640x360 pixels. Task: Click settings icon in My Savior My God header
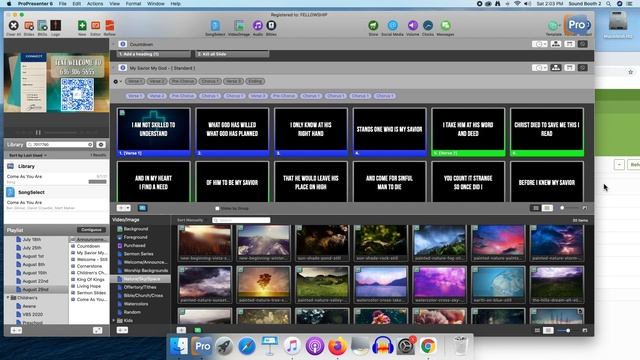point(583,68)
